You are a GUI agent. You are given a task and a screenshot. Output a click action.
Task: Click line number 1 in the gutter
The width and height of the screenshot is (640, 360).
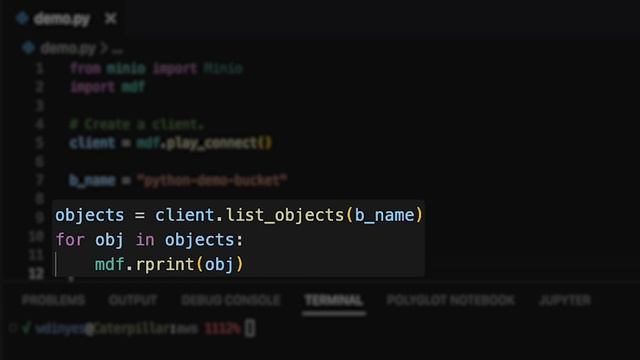[x=40, y=68]
